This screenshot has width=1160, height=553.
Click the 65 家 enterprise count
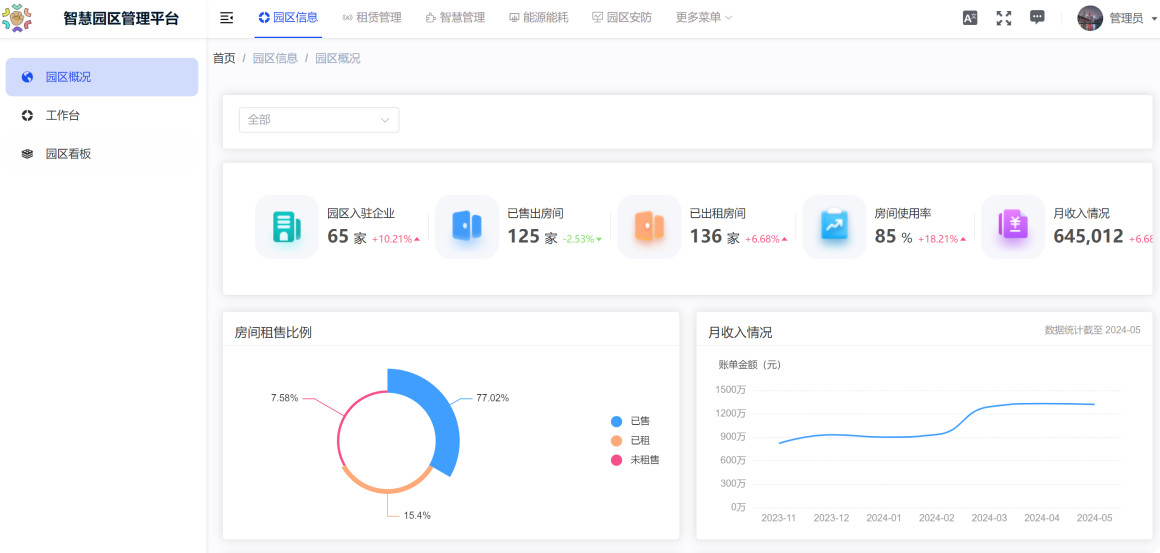[347, 237]
